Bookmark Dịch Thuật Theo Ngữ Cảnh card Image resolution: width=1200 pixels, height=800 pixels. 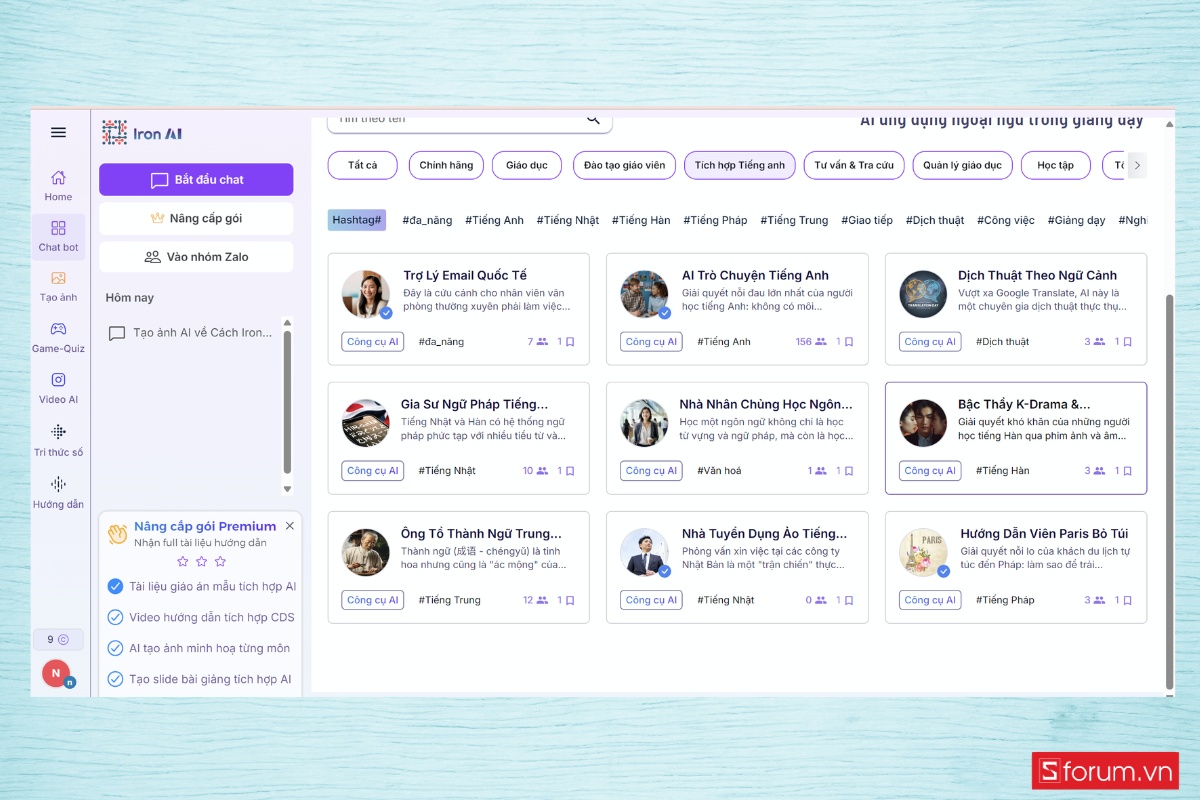click(1127, 342)
